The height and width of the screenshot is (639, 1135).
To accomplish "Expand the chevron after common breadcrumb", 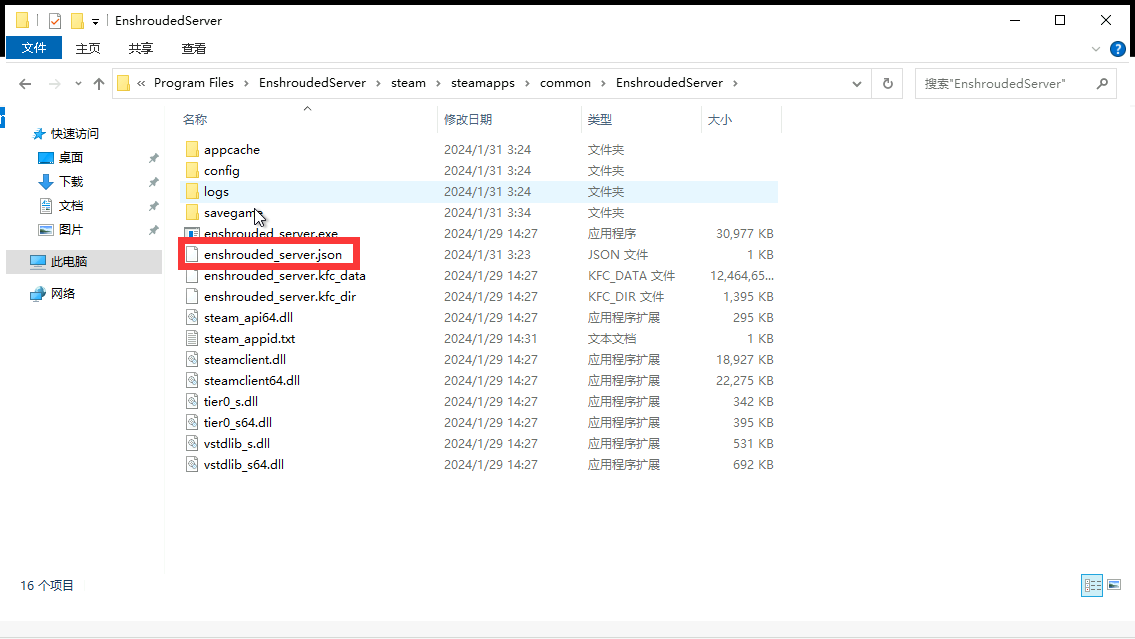I will [604, 83].
